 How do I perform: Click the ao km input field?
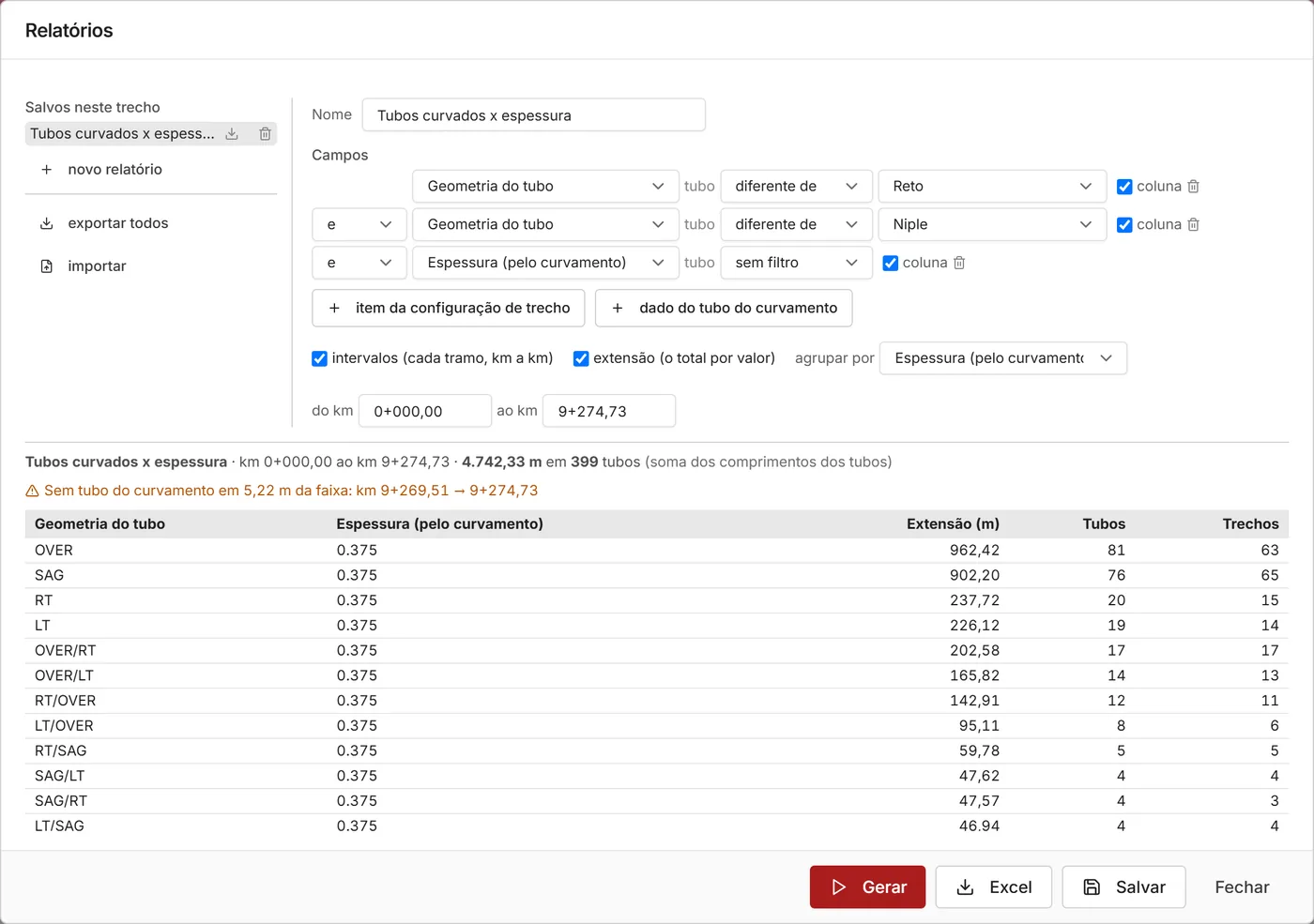[609, 411]
